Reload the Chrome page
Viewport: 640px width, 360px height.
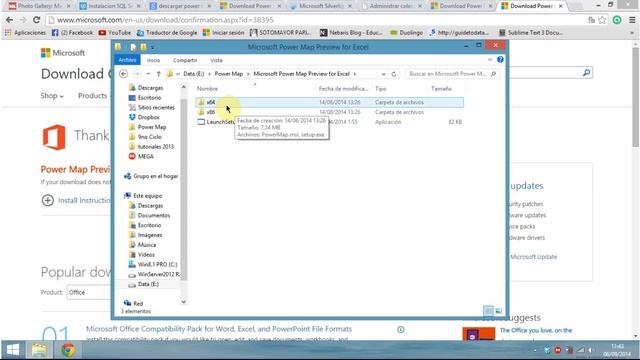click(36, 20)
